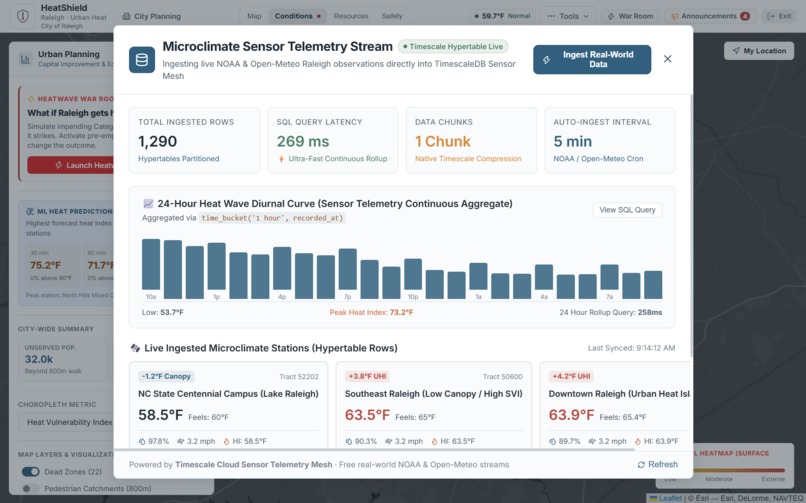The width and height of the screenshot is (806, 503).
Task: Click the modal vertical scrollbar
Action: pyautogui.click(x=690, y=226)
